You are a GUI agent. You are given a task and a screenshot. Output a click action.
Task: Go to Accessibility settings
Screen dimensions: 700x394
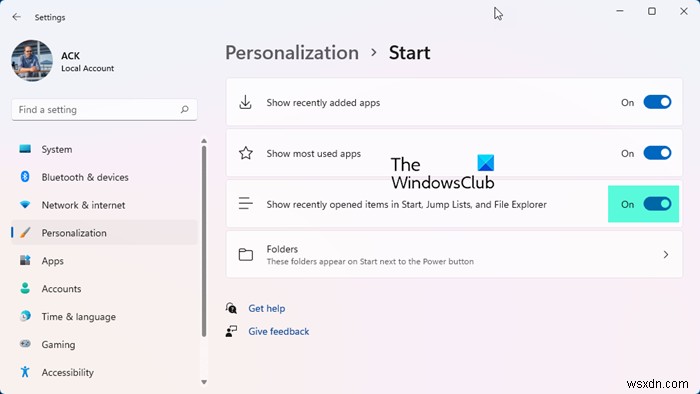[104, 373]
